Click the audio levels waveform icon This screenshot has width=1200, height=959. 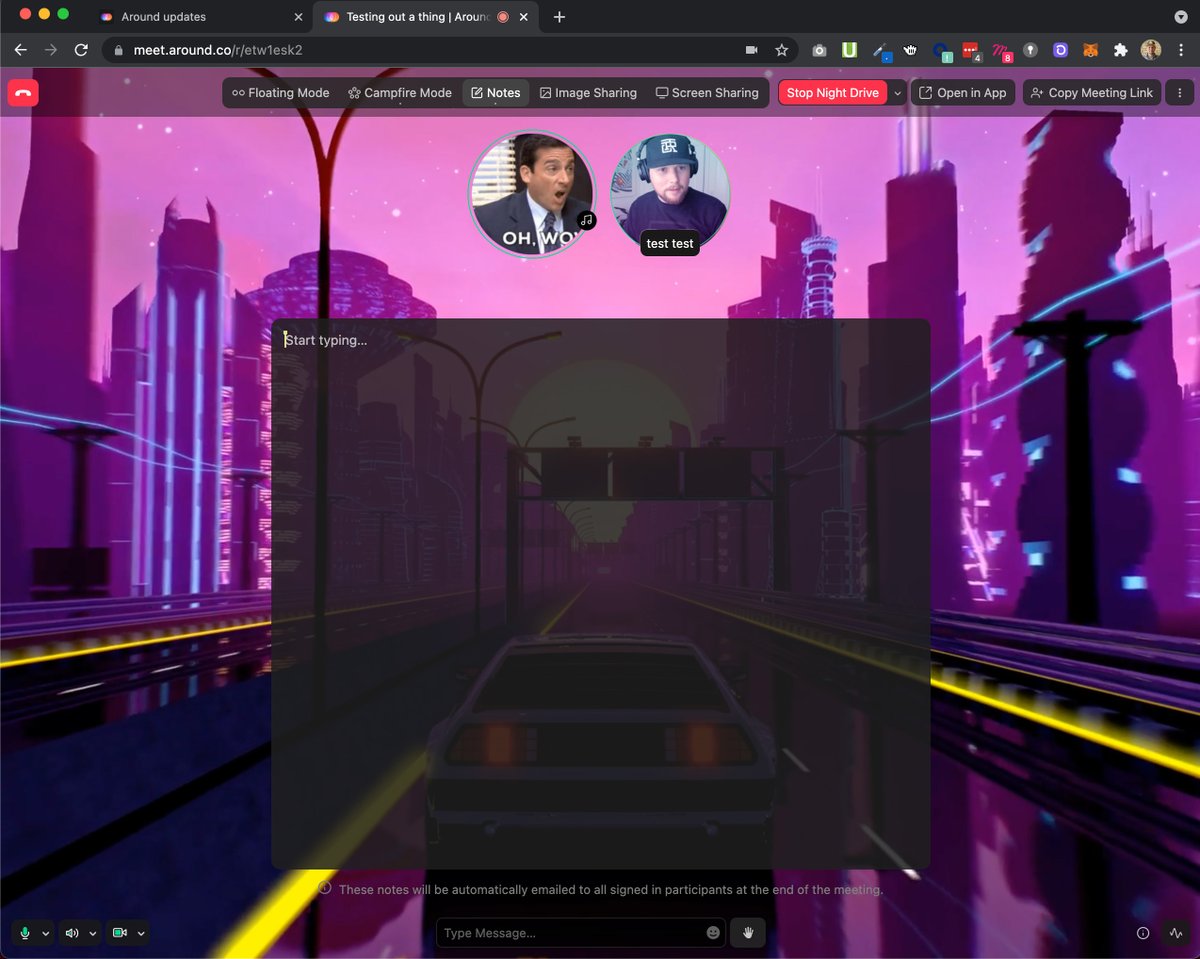[x=1177, y=932]
